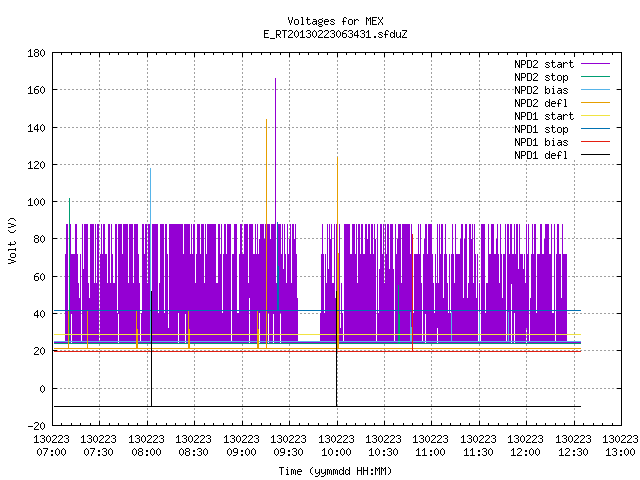
Task: Click the 11:00 time axis label
Action: point(430,452)
